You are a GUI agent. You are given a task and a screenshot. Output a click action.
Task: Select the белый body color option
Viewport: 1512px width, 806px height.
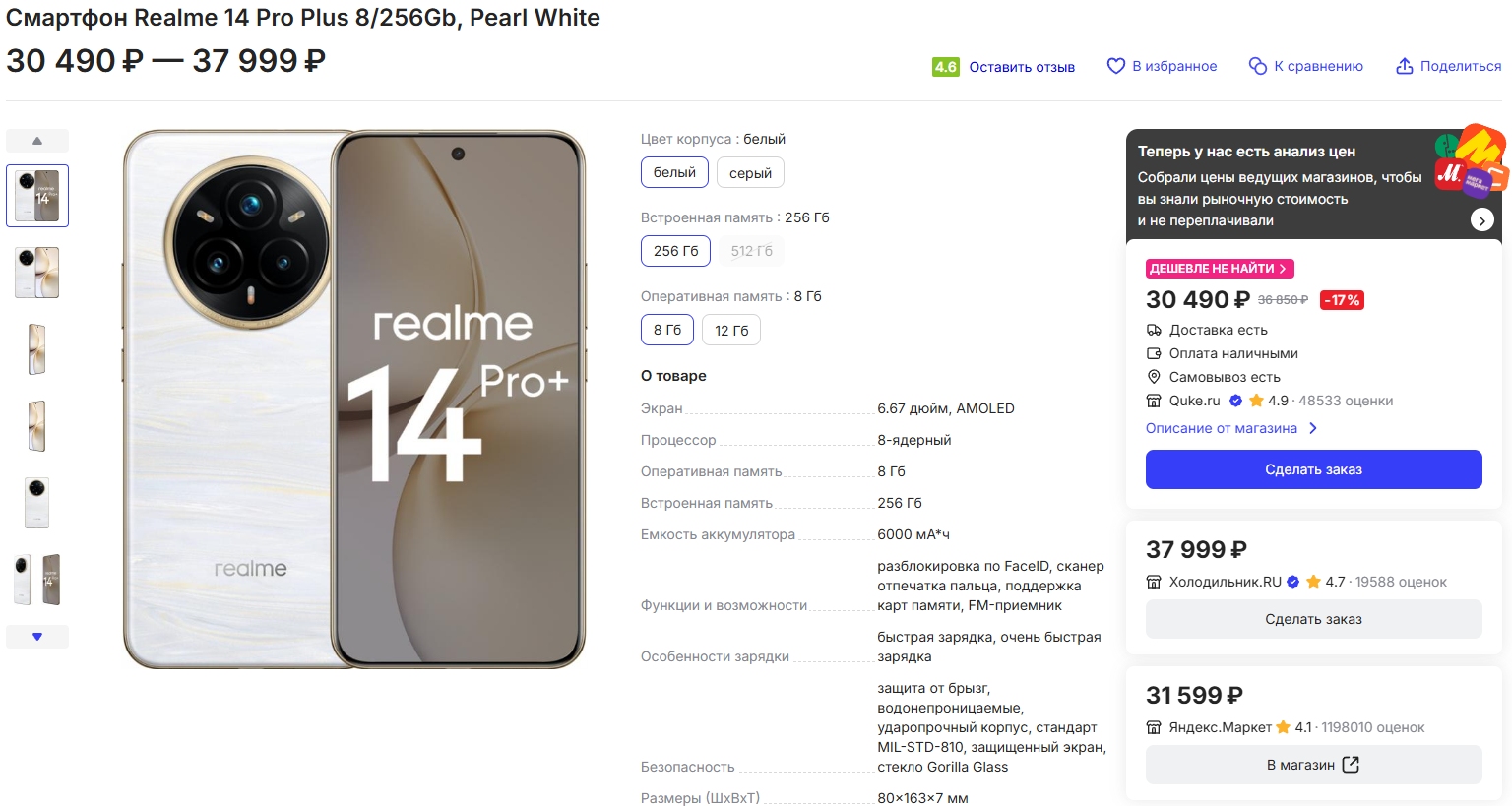674,172
